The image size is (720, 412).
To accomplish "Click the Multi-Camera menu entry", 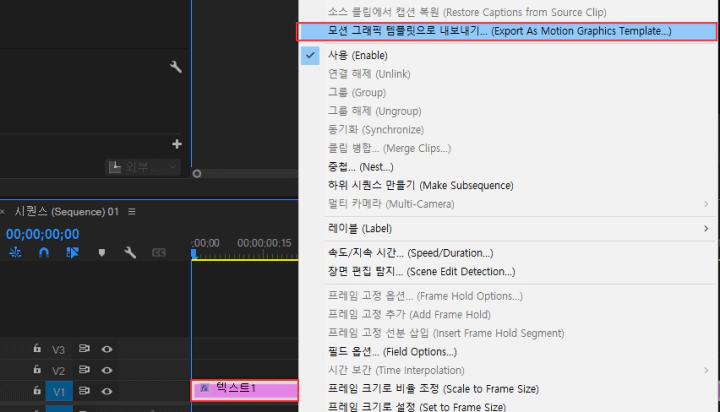I will [x=391, y=204].
